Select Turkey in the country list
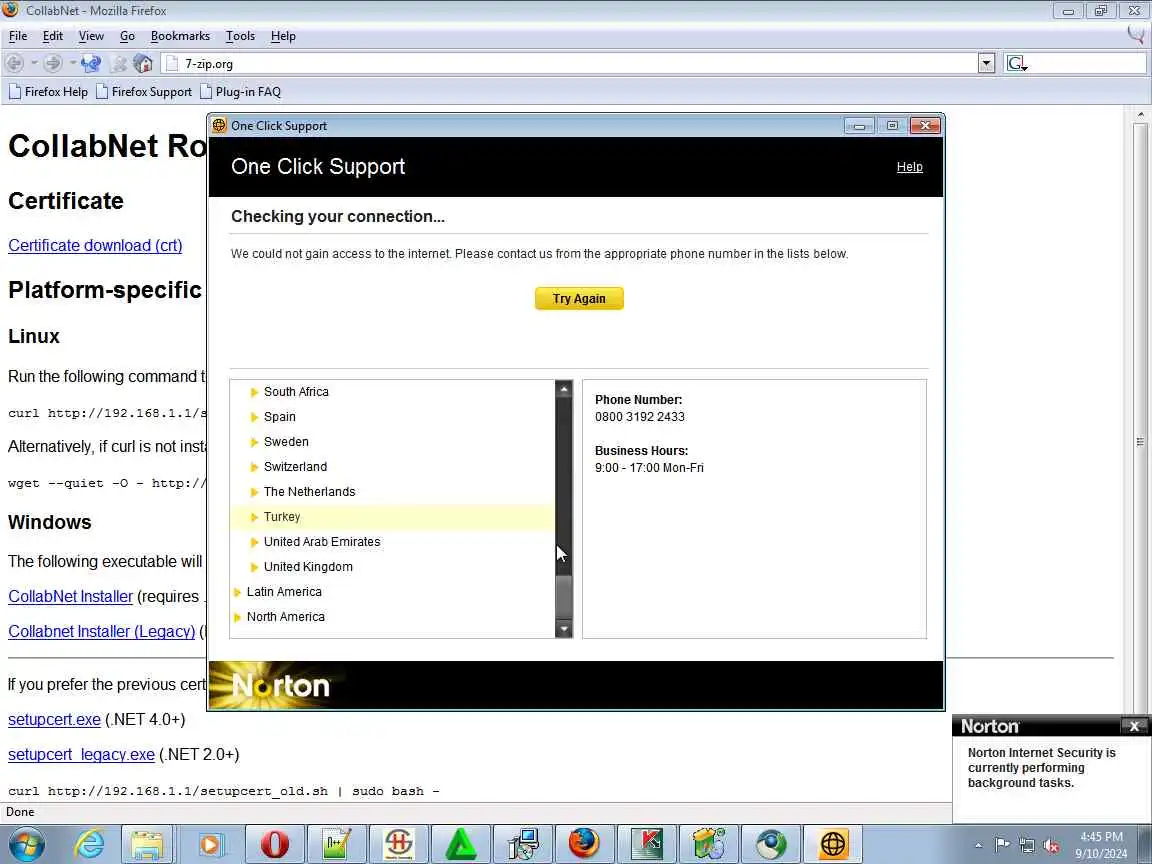 click(x=392, y=516)
